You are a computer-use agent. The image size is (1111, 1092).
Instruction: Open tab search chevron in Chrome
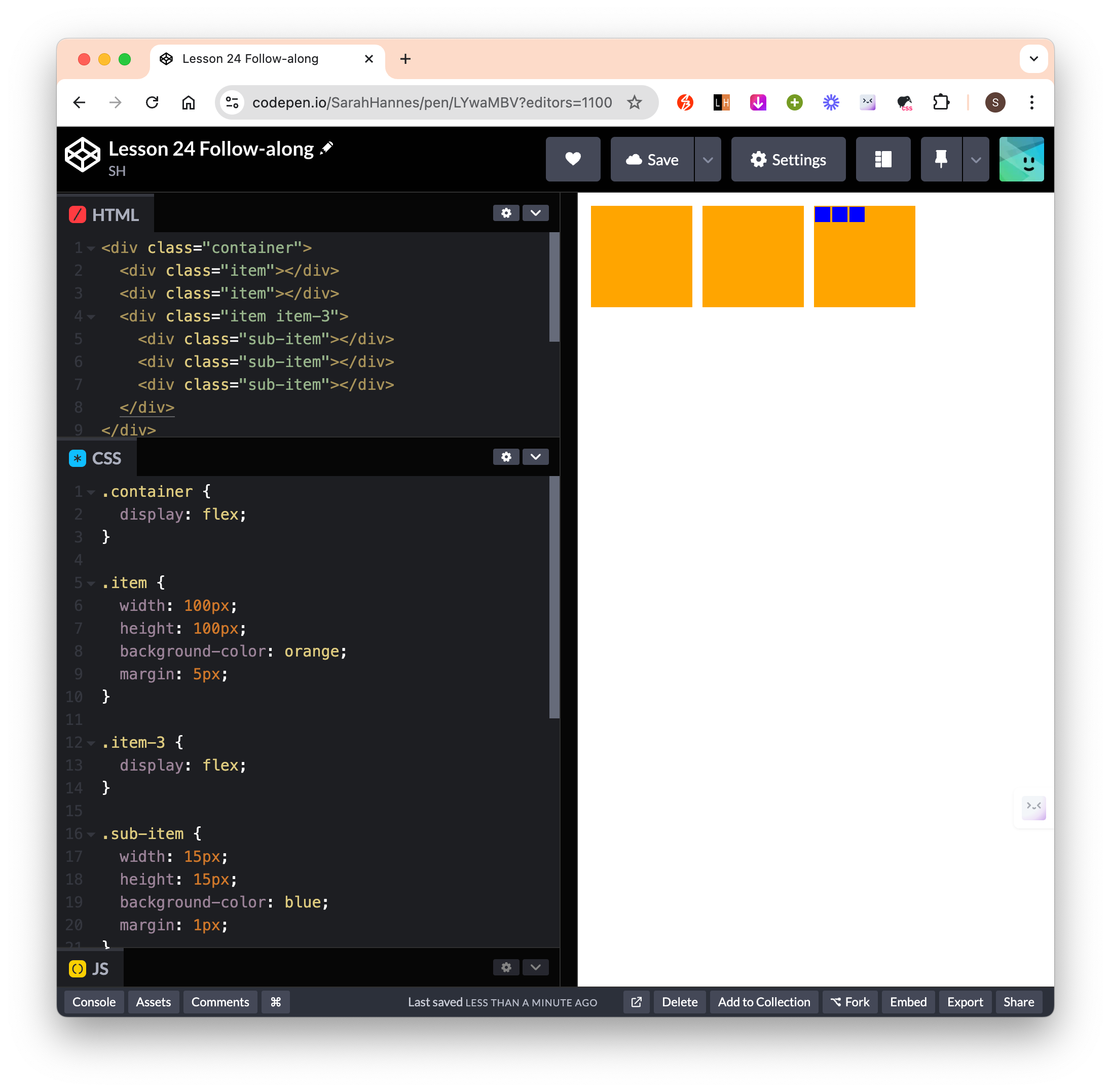1033,58
